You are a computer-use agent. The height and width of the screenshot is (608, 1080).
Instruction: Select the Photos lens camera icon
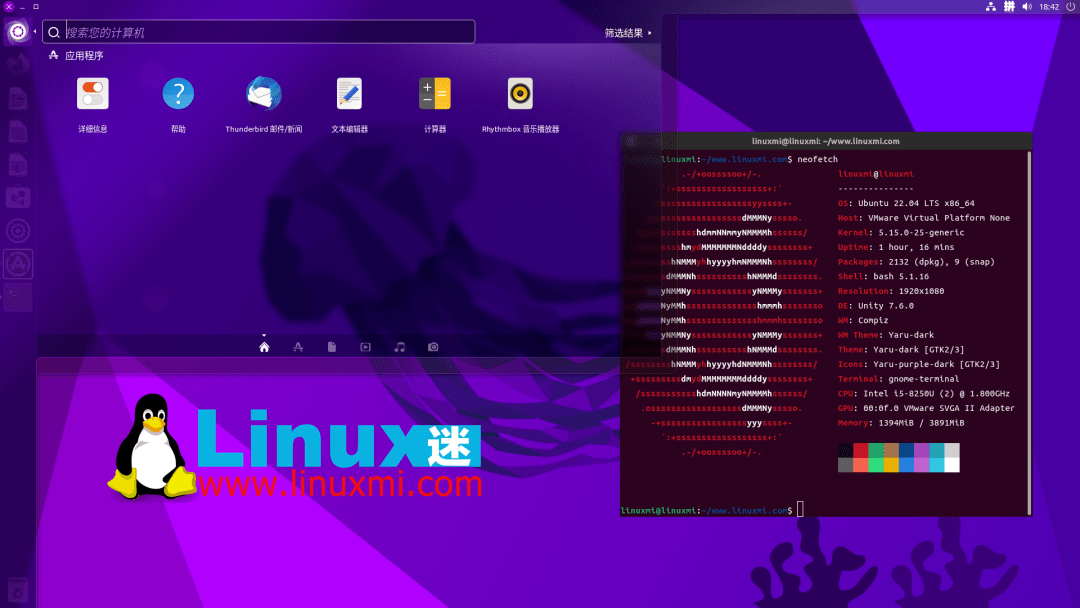(x=433, y=346)
